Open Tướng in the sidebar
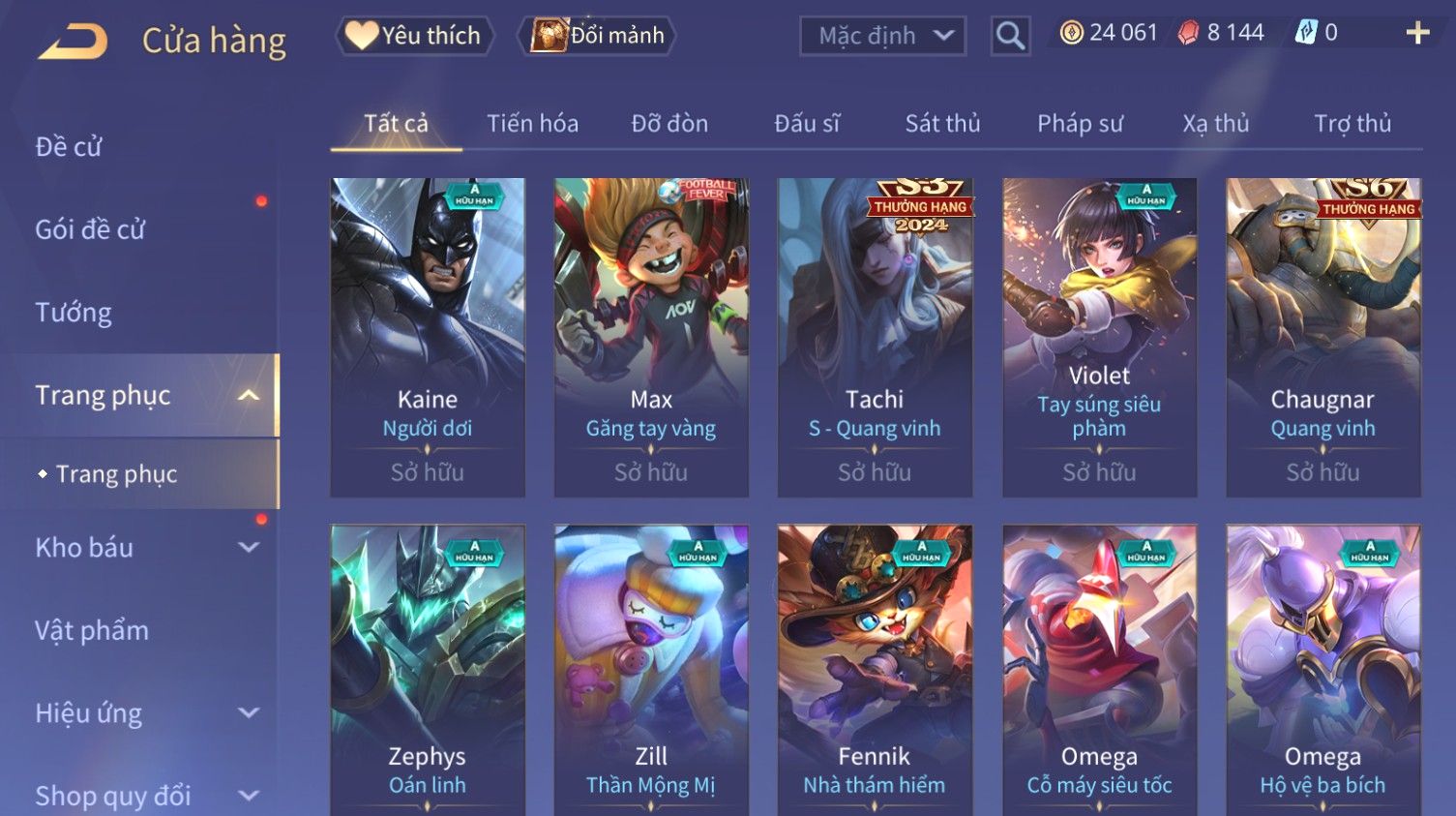The height and width of the screenshot is (816, 1456). tap(74, 313)
